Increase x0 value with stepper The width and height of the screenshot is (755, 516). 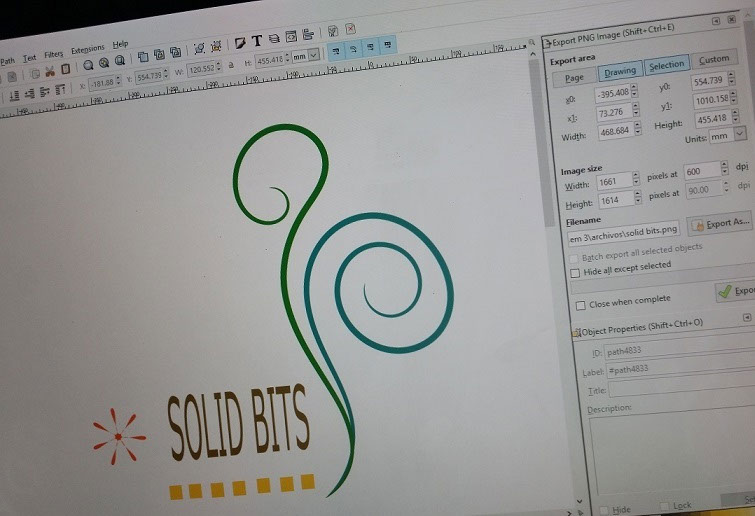634,87
